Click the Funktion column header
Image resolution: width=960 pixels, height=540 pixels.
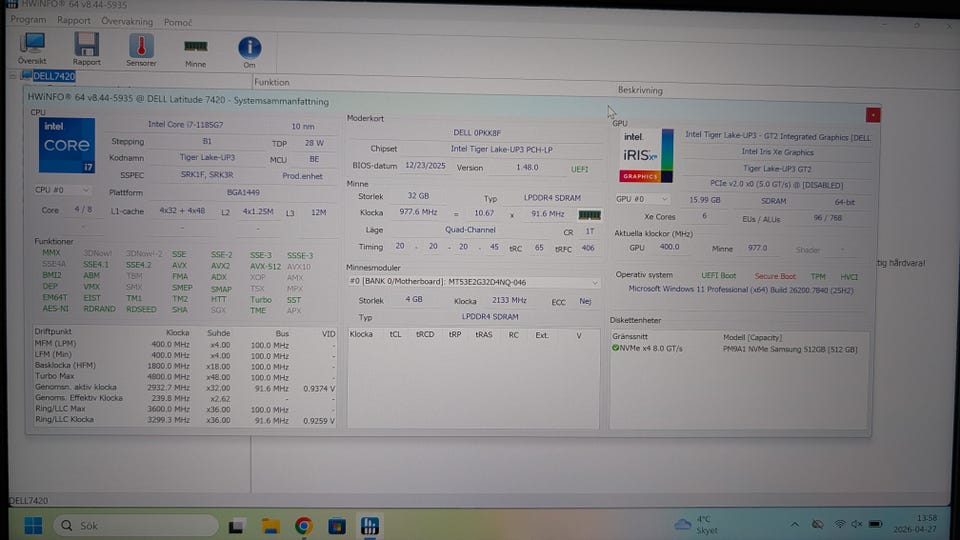[x=271, y=82]
